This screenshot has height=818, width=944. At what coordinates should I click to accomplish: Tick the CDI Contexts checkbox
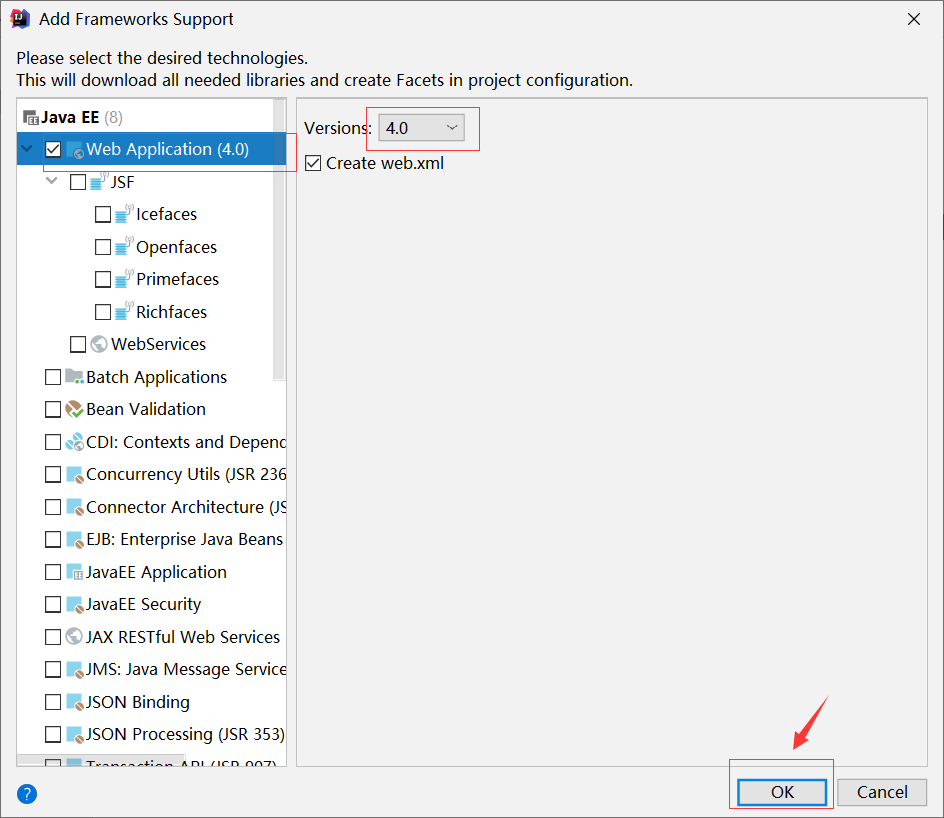[53, 442]
